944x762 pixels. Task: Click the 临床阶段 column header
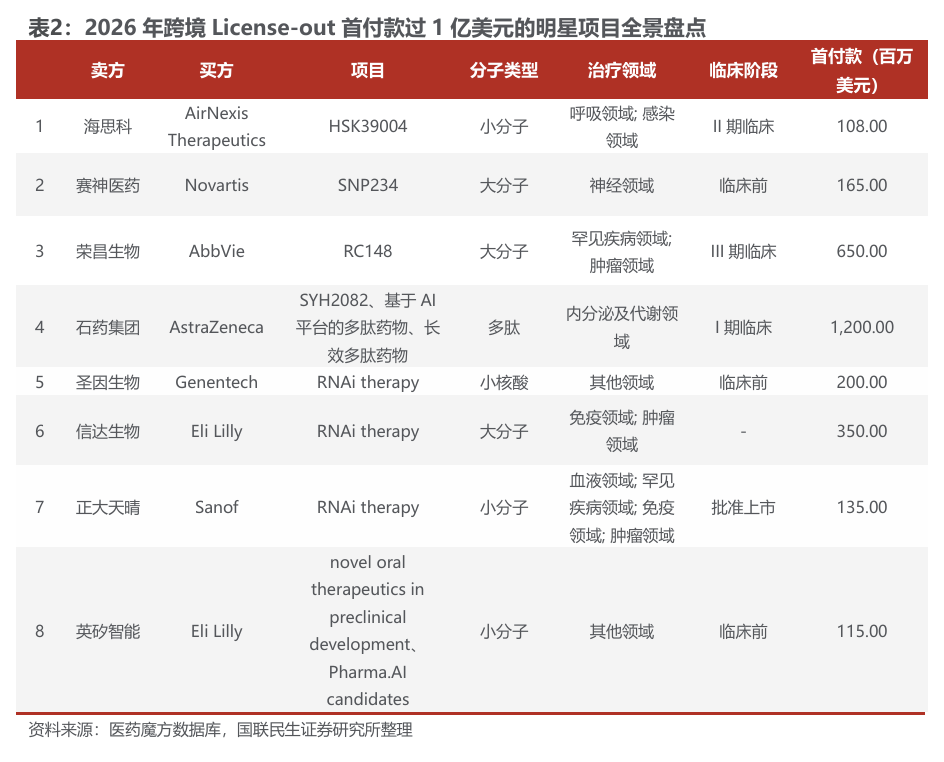pos(742,71)
